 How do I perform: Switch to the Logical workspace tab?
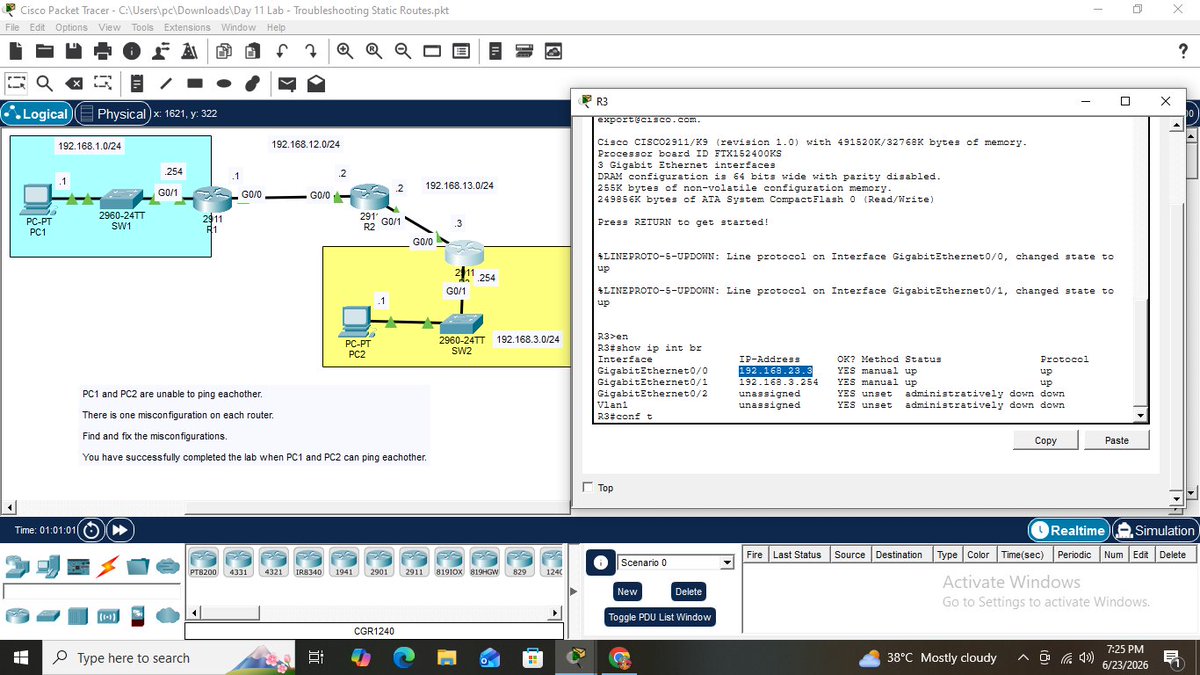pos(37,114)
